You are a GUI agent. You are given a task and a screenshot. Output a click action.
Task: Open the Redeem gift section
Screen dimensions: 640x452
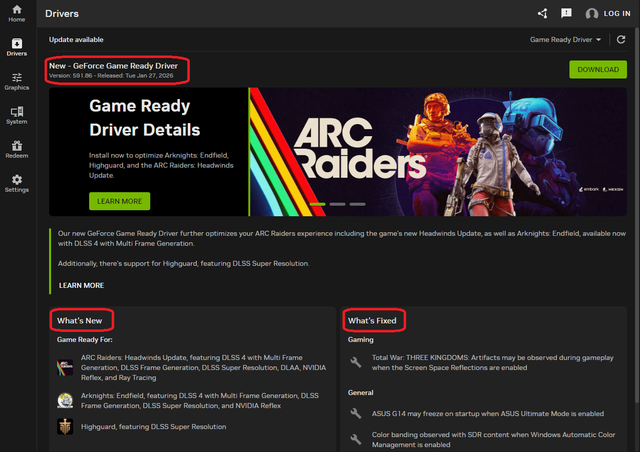tap(17, 149)
